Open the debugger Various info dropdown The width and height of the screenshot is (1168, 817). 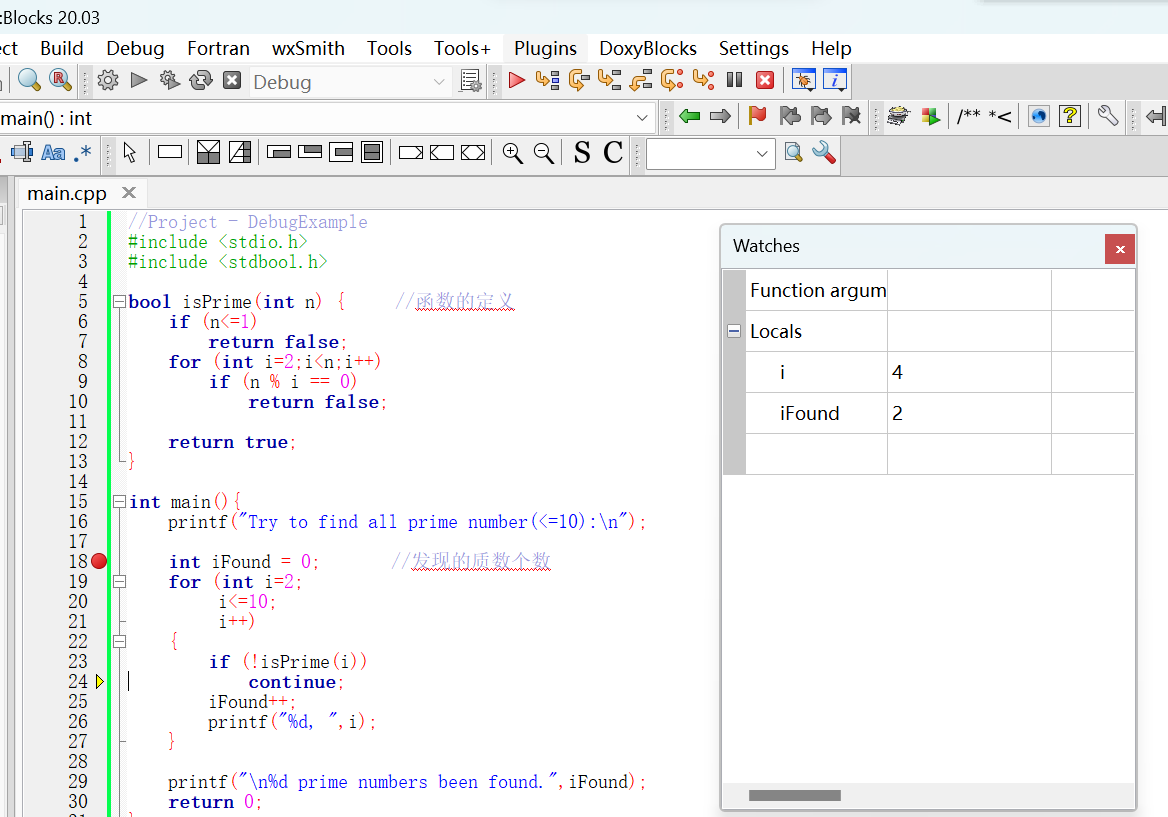835,80
